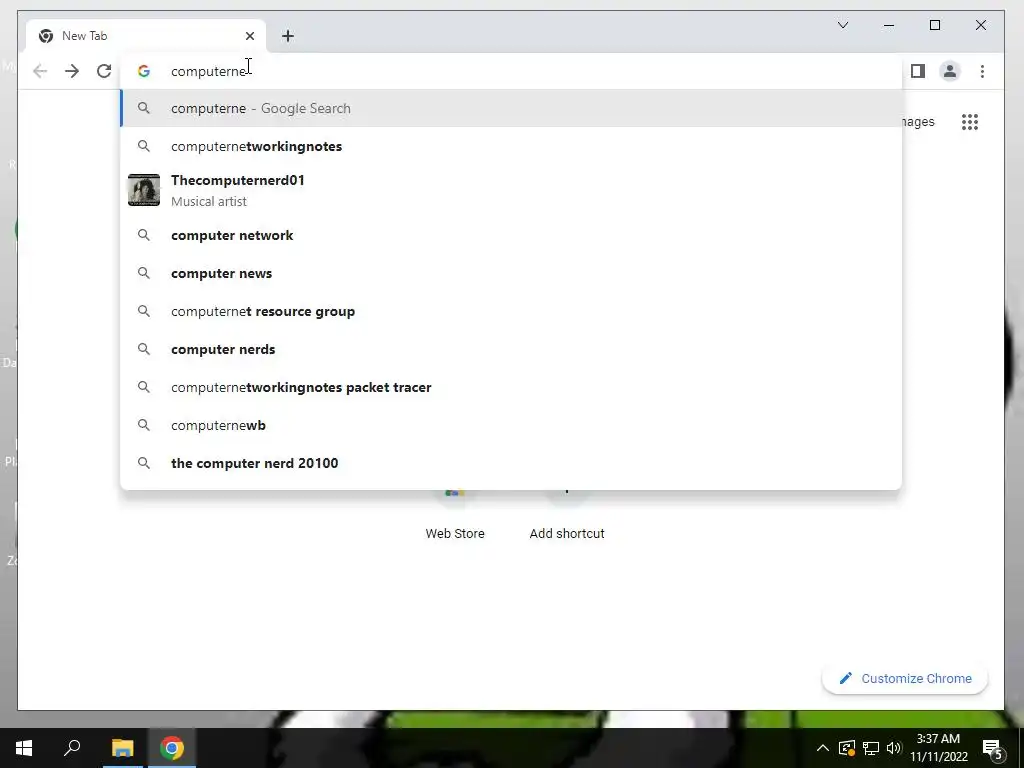Click the address bar text computerne
1024x768 pixels.
pyautogui.click(x=208, y=71)
